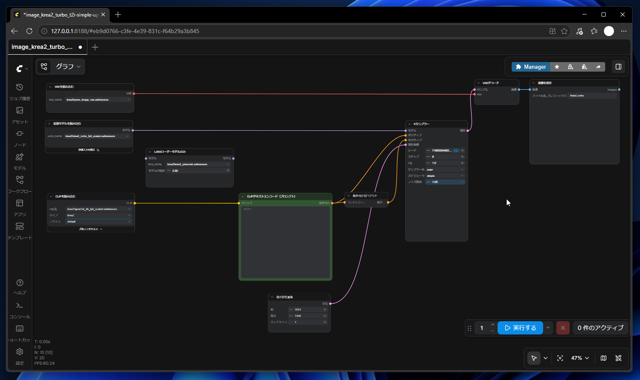Open the node library (ノード) panel
This screenshot has height=380, width=640.
pyautogui.click(x=20, y=138)
